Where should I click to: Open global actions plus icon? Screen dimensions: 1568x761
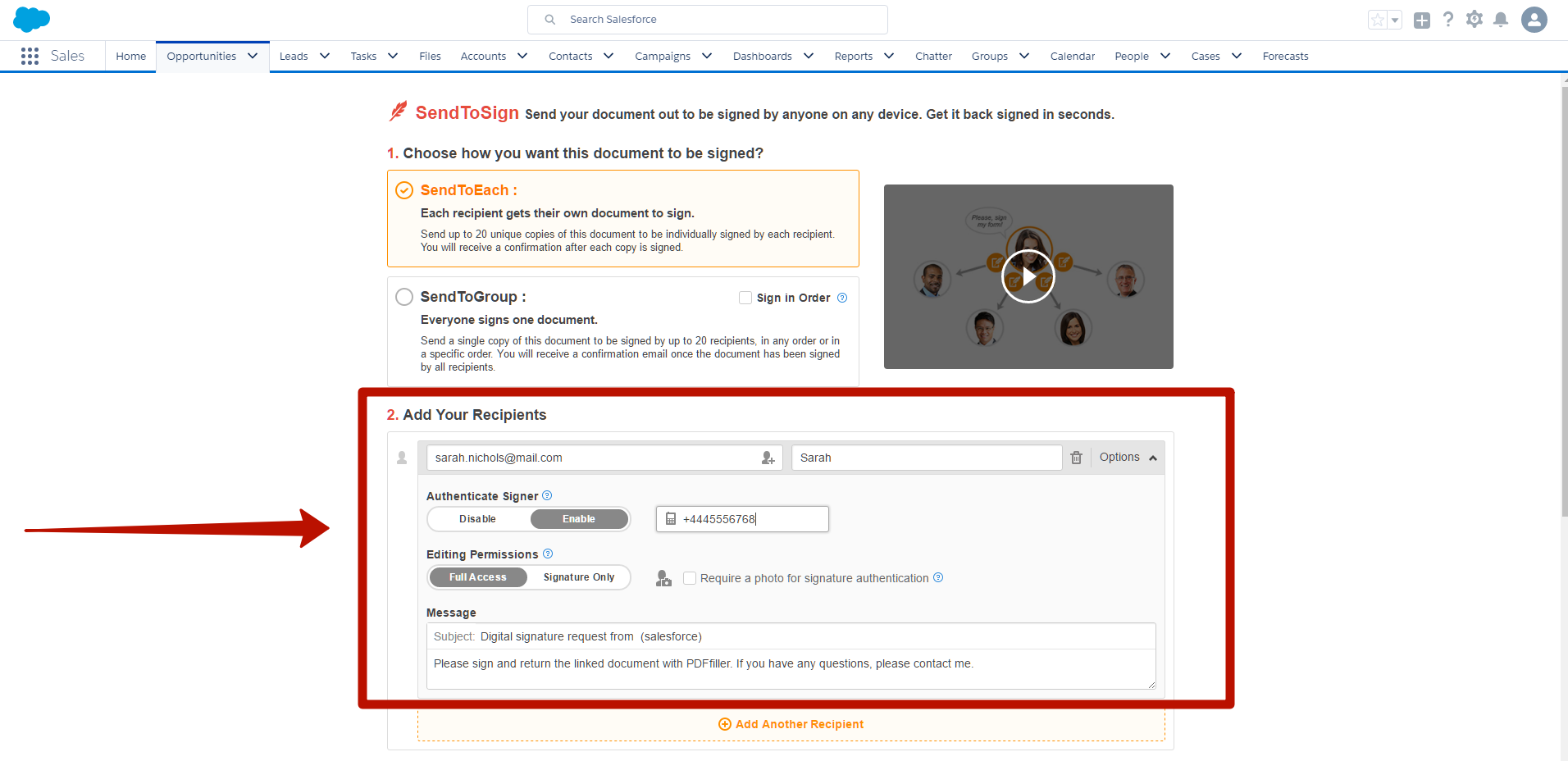pos(1422,20)
